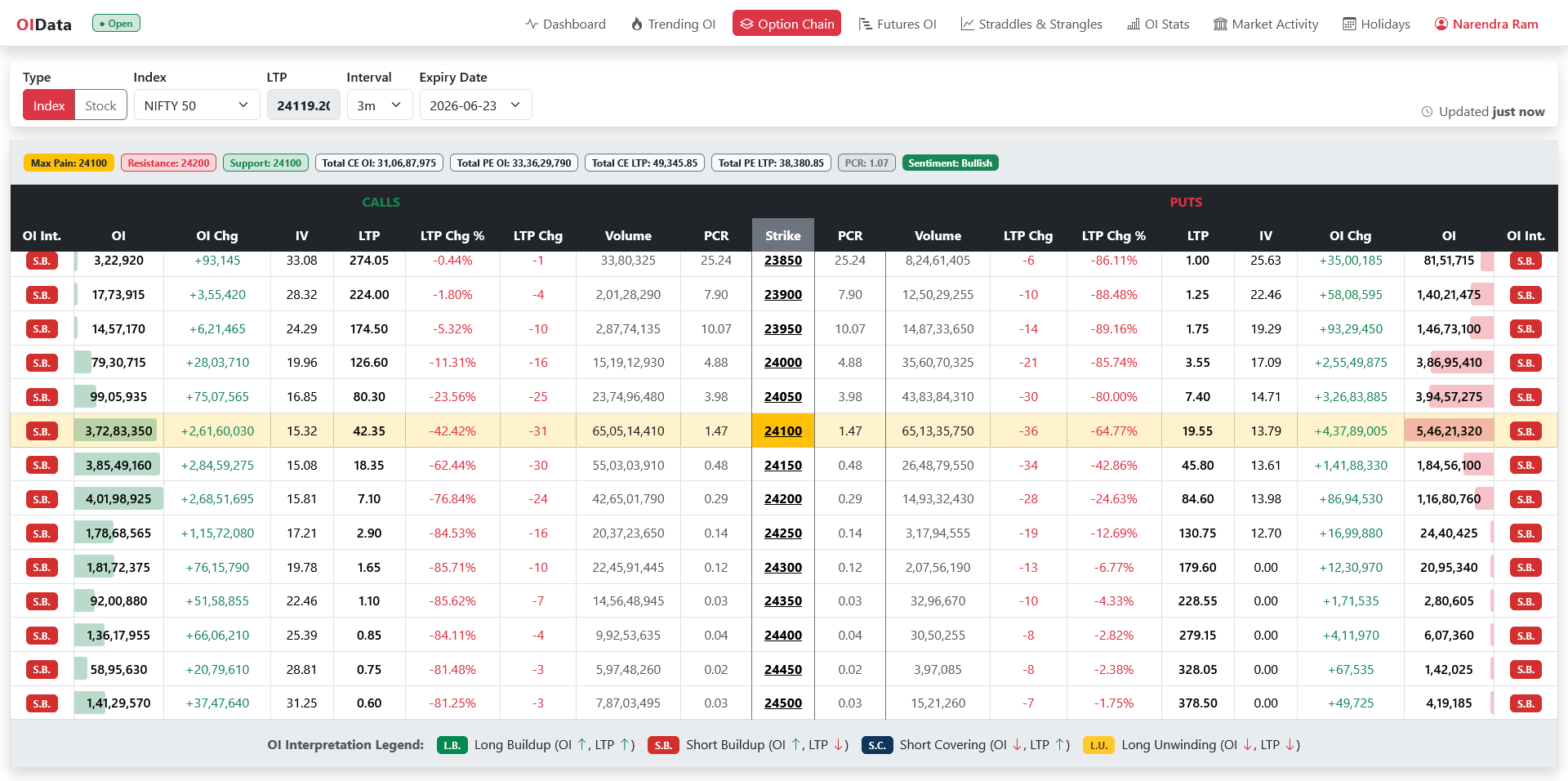Viewport: 1568px width, 781px height.
Task: Click call OI Chg +2,84,59,275
Action: coord(217,466)
